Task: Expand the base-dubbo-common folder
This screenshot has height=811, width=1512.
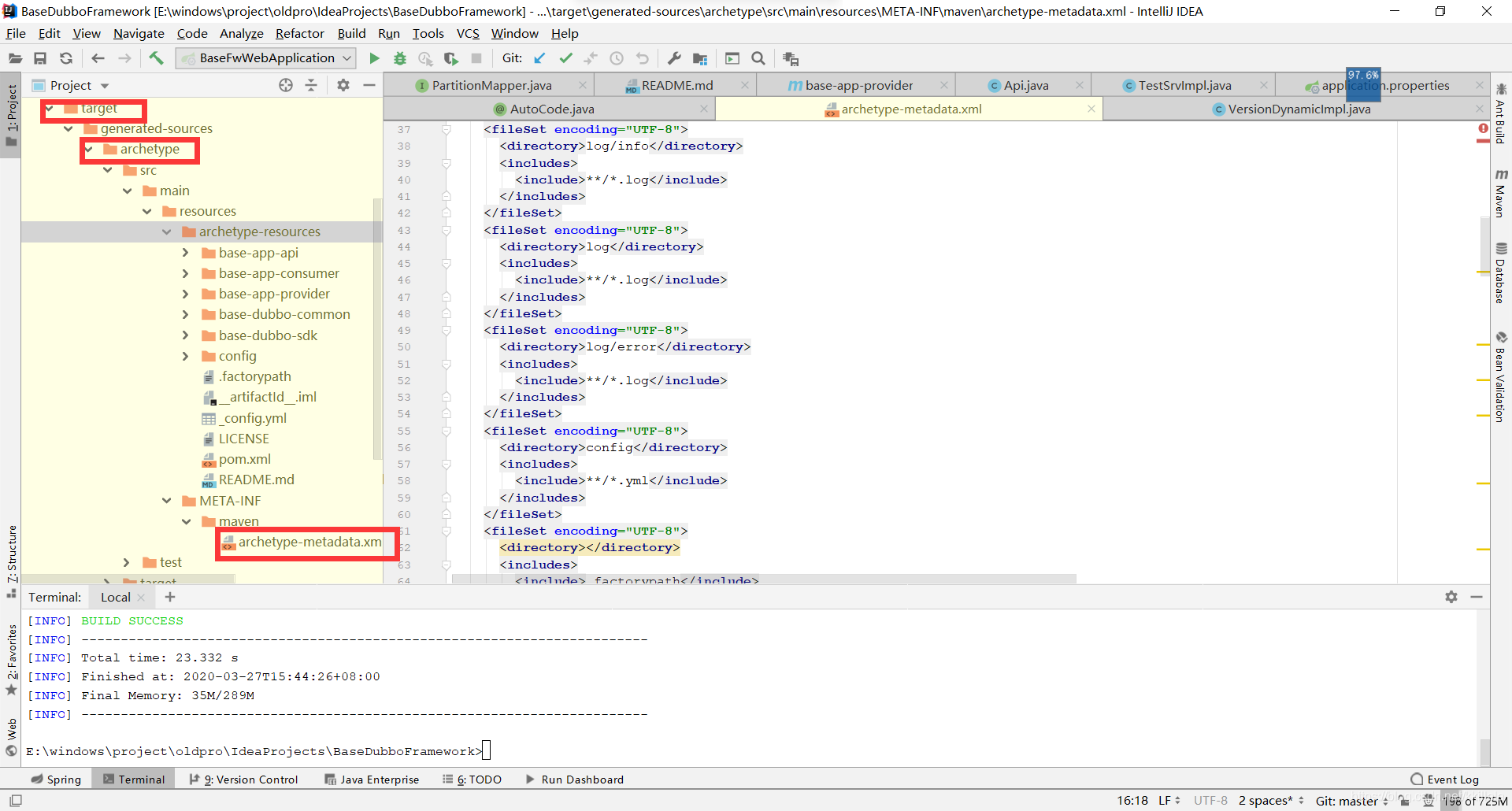Action: tap(186, 314)
